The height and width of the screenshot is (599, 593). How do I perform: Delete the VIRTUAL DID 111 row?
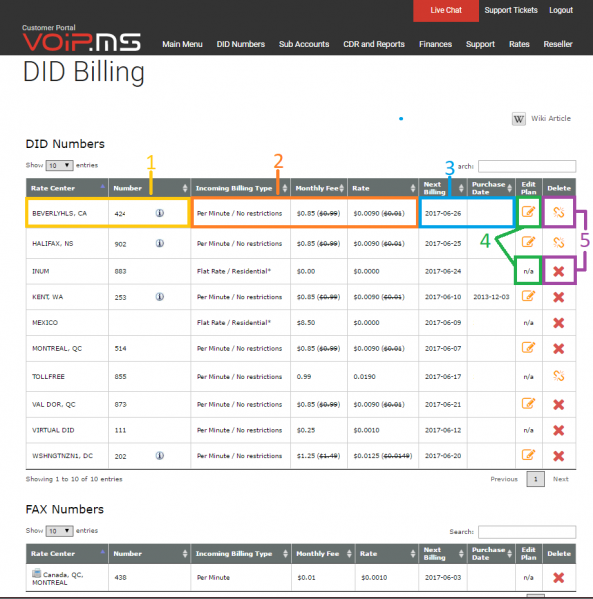click(x=559, y=431)
